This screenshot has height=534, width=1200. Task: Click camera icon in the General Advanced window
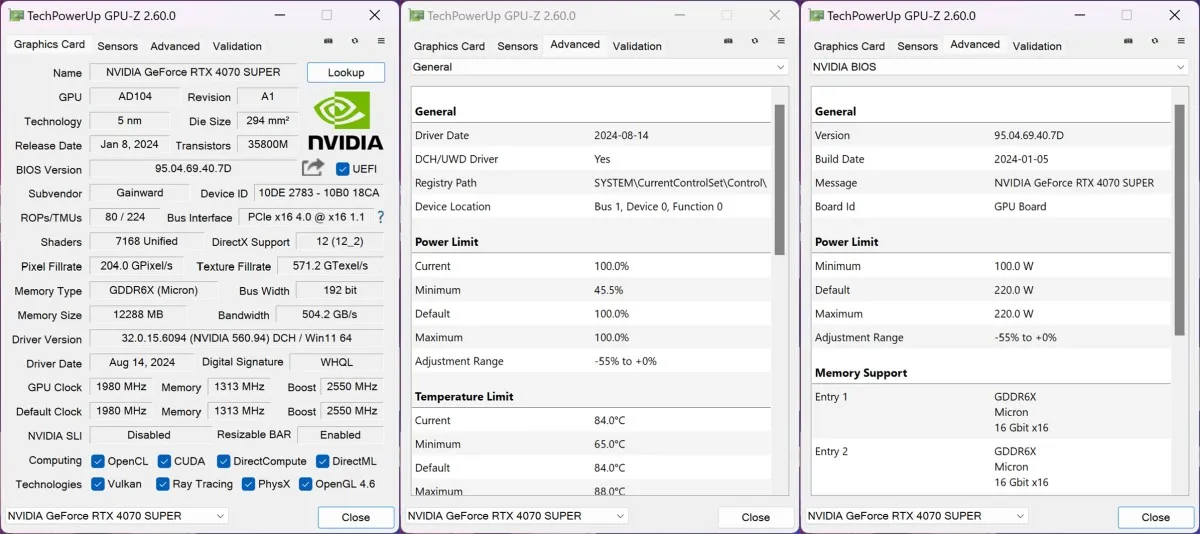(x=728, y=41)
